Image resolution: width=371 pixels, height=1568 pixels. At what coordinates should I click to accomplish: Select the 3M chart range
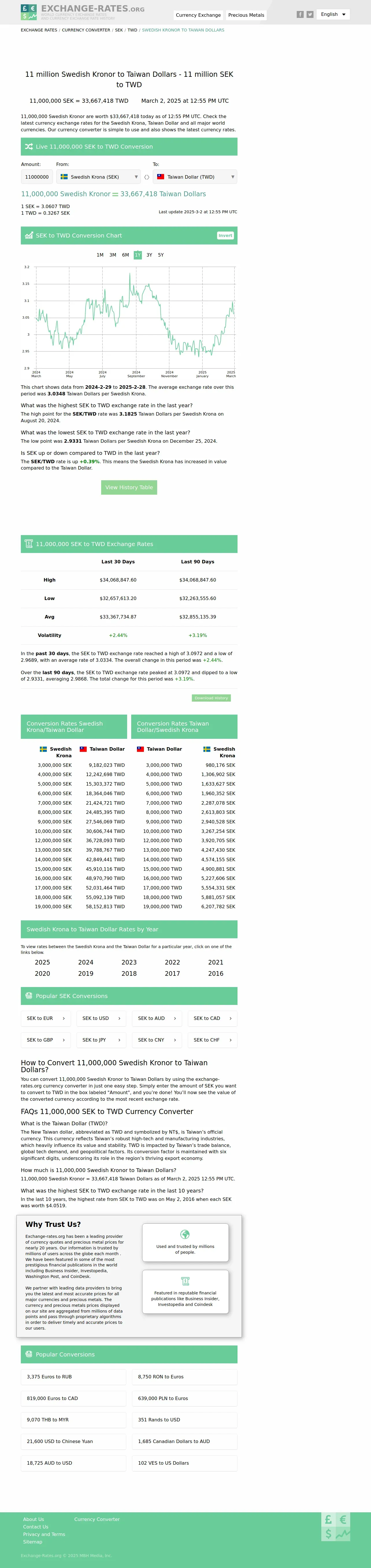(113, 255)
